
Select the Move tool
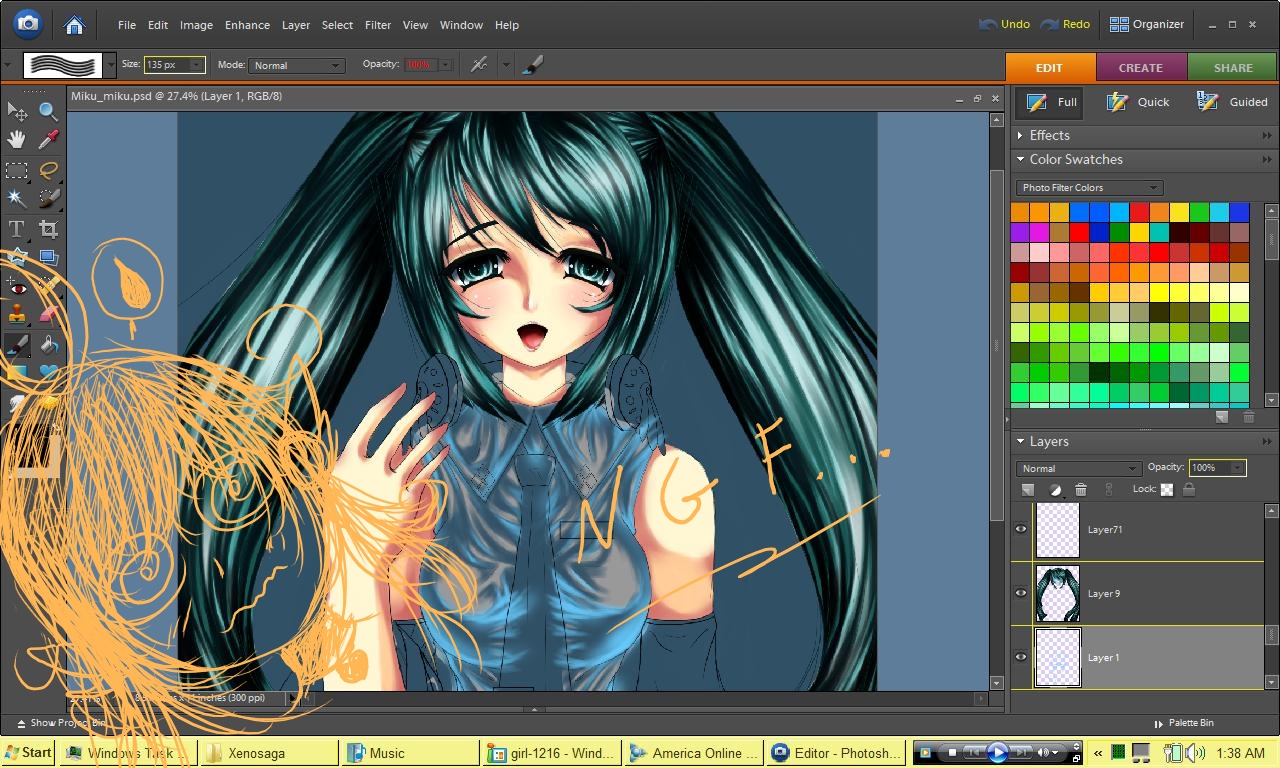coord(17,111)
